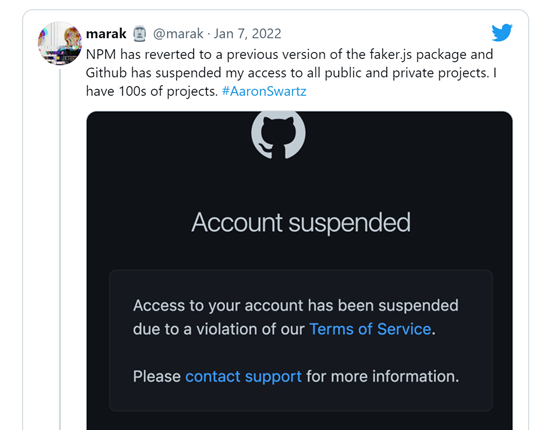Click the word Please in message box
Image resolution: width=554 pixels, height=430 pixels.
tap(157, 377)
